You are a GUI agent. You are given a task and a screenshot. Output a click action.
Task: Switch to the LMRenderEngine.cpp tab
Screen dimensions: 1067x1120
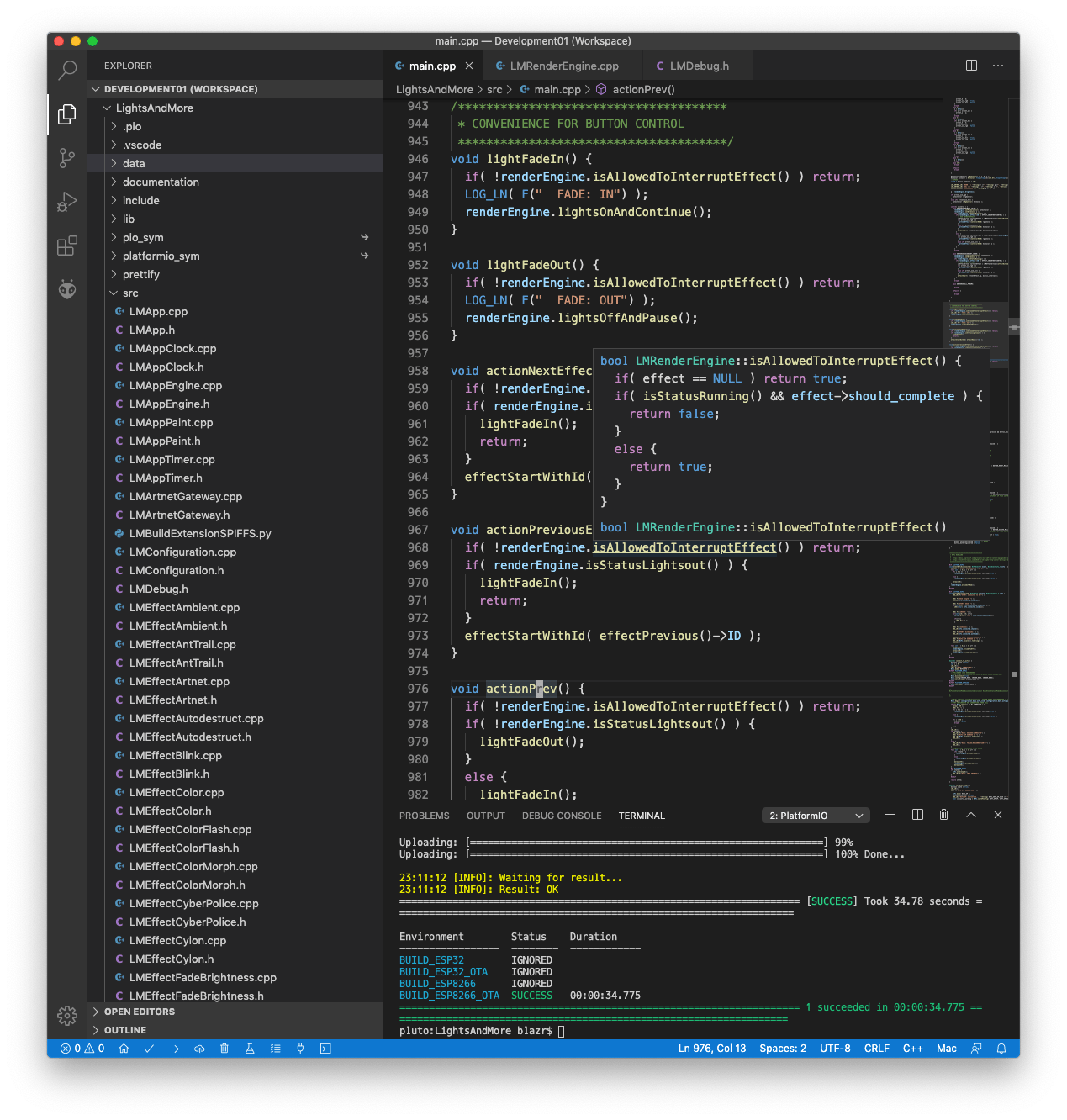pos(563,66)
